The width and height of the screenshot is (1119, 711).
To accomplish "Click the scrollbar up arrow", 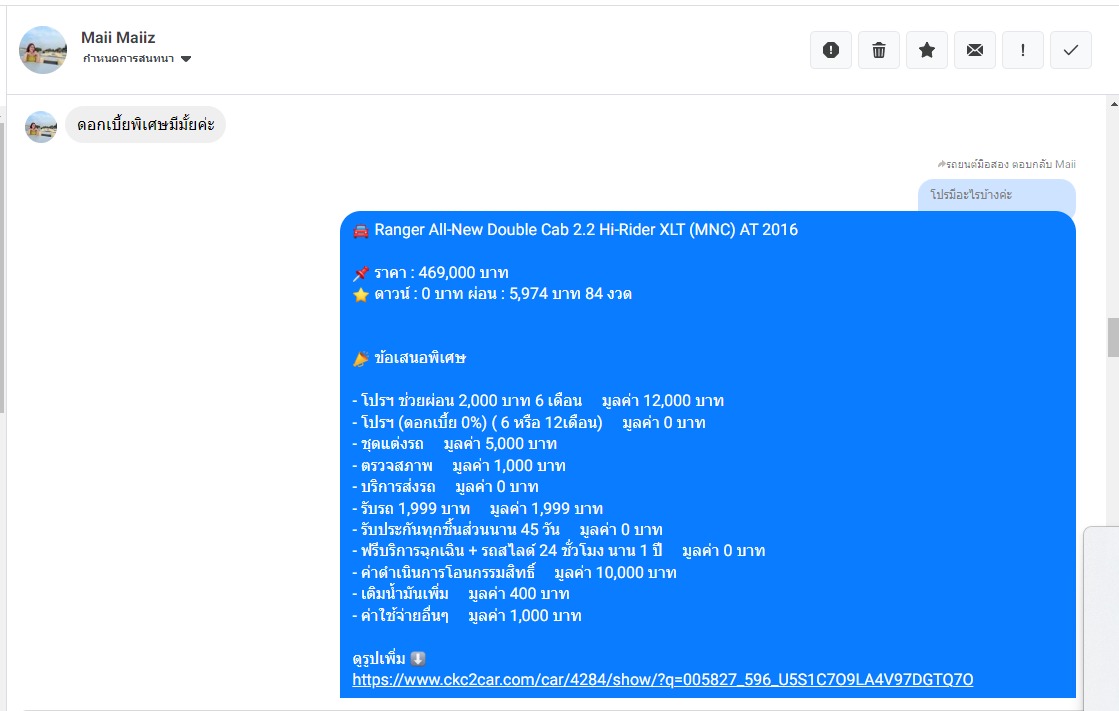I will coord(1114,104).
